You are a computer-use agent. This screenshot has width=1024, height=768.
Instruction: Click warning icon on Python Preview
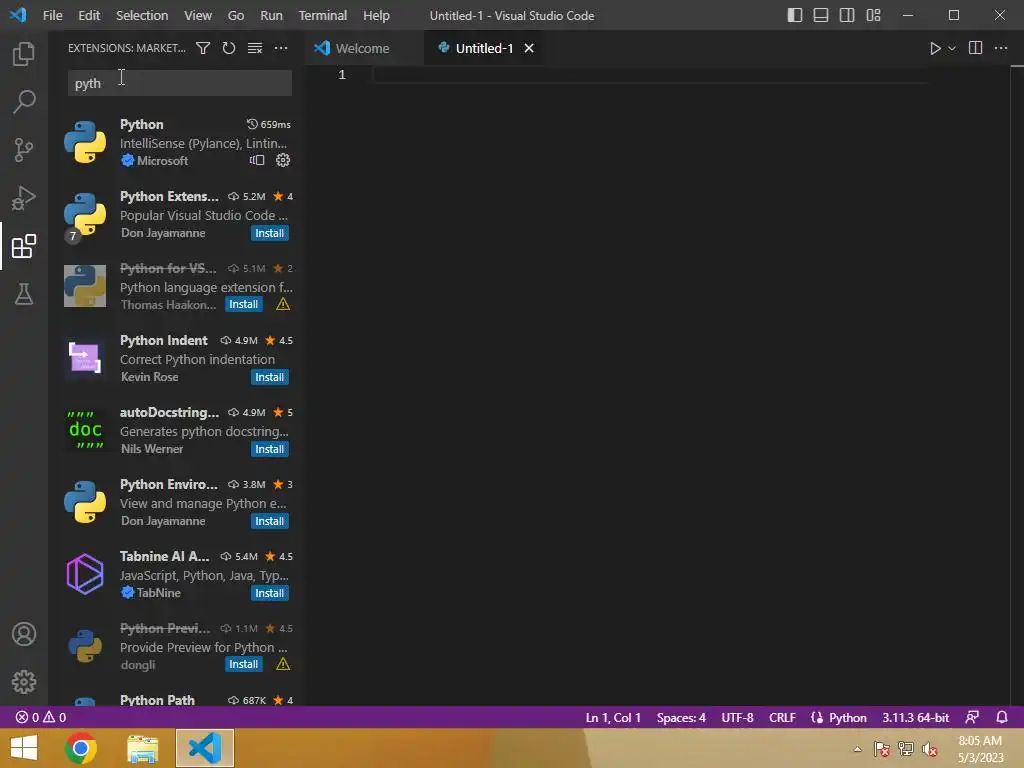point(283,664)
